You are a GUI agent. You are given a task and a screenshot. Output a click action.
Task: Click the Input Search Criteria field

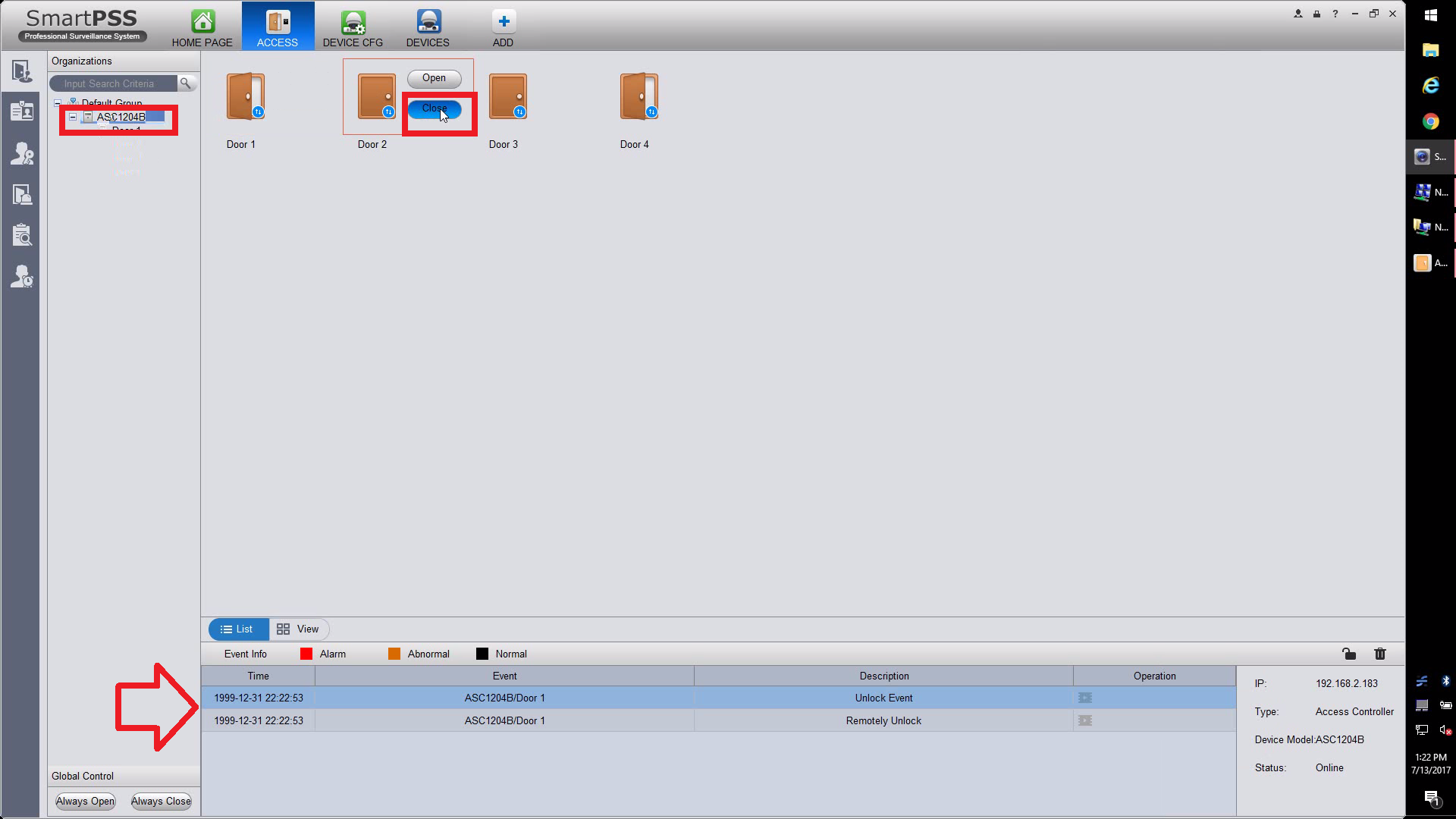[114, 83]
